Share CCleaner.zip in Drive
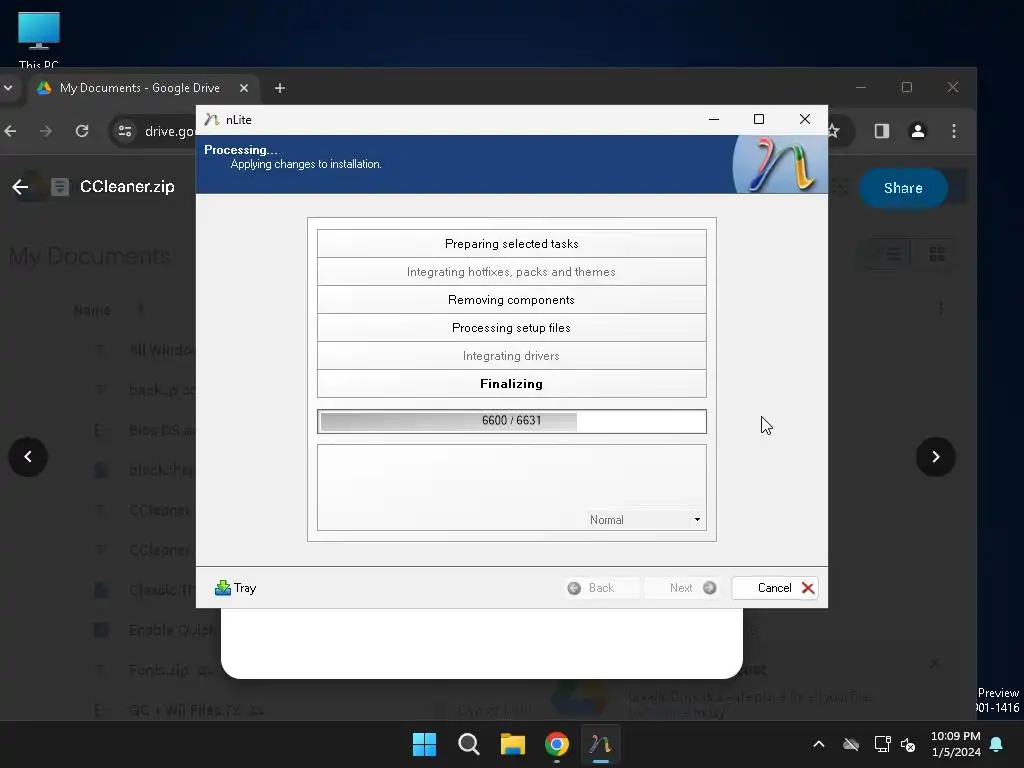The height and width of the screenshot is (768, 1024). click(x=903, y=188)
